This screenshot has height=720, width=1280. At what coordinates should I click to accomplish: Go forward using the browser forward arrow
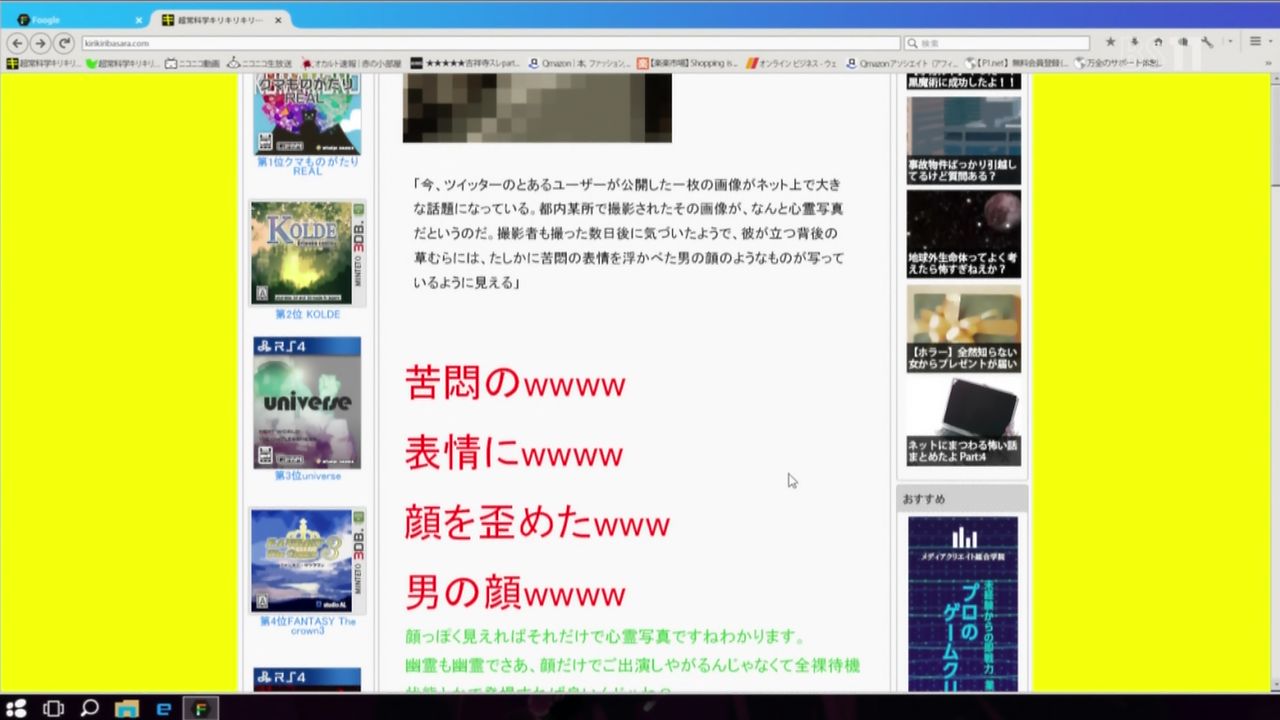click(40, 43)
